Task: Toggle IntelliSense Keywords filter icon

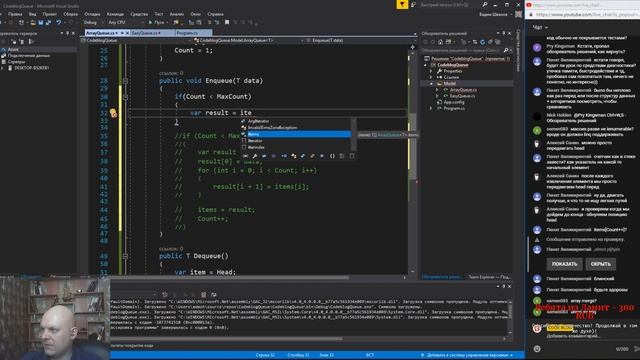Action: point(342,156)
